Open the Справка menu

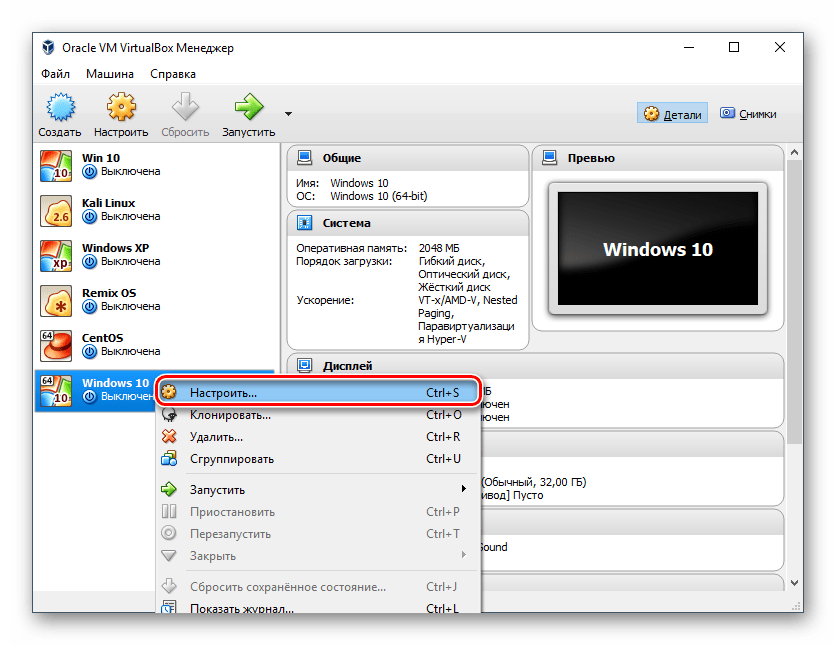click(173, 74)
